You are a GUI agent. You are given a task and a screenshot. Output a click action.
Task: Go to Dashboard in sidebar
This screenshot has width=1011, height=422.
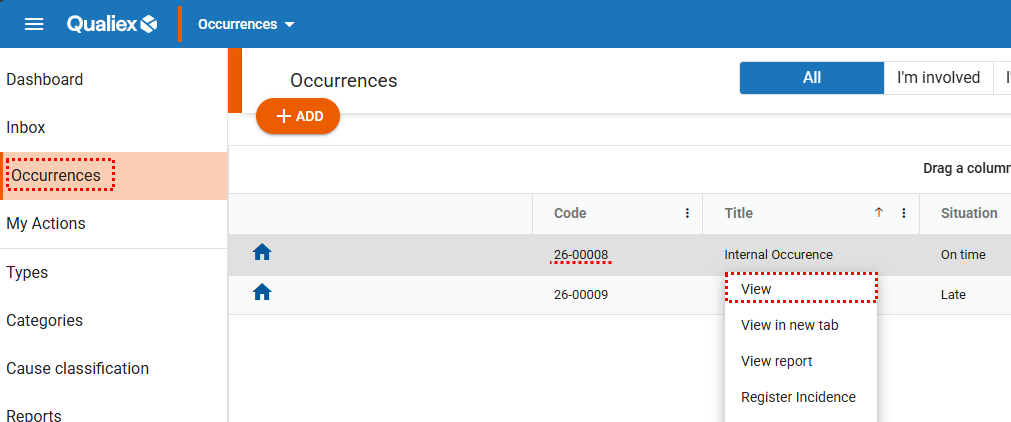point(45,80)
